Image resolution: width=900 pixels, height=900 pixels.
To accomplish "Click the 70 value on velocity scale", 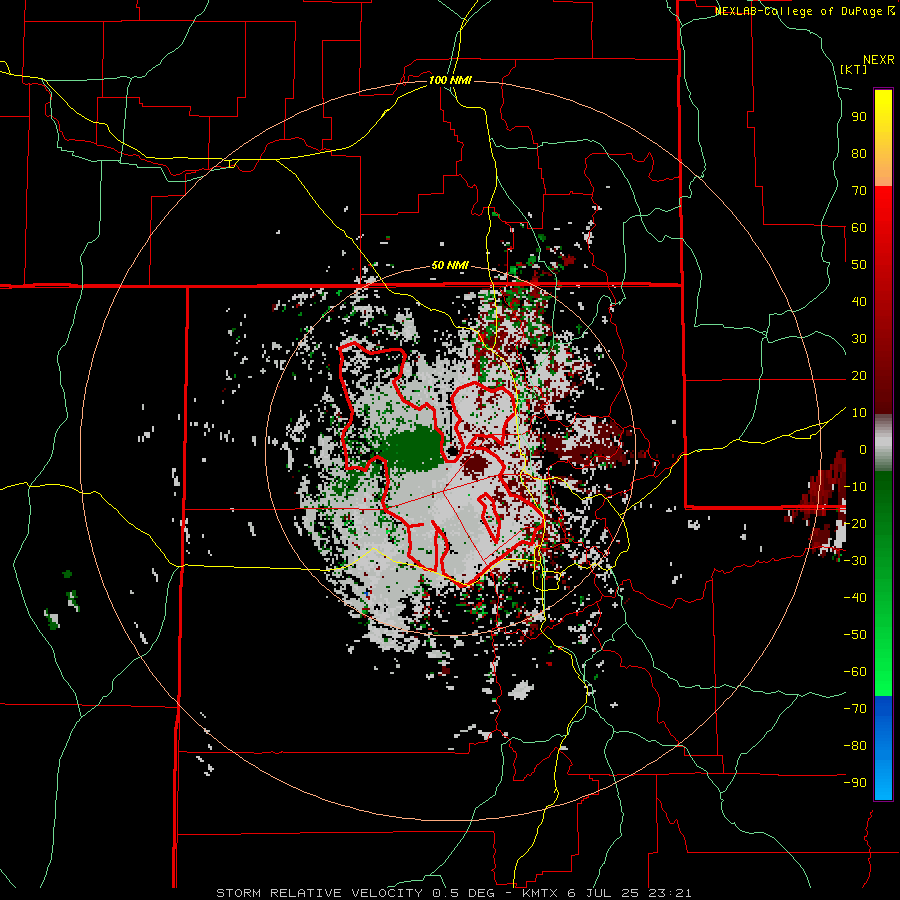I will tap(859, 191).
